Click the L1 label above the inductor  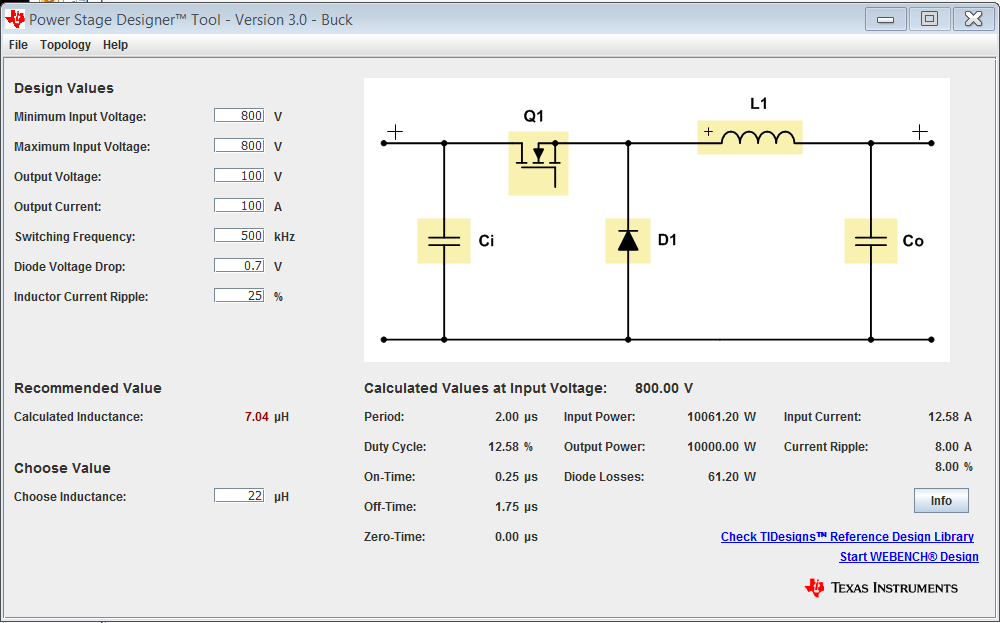pos(758,103)
